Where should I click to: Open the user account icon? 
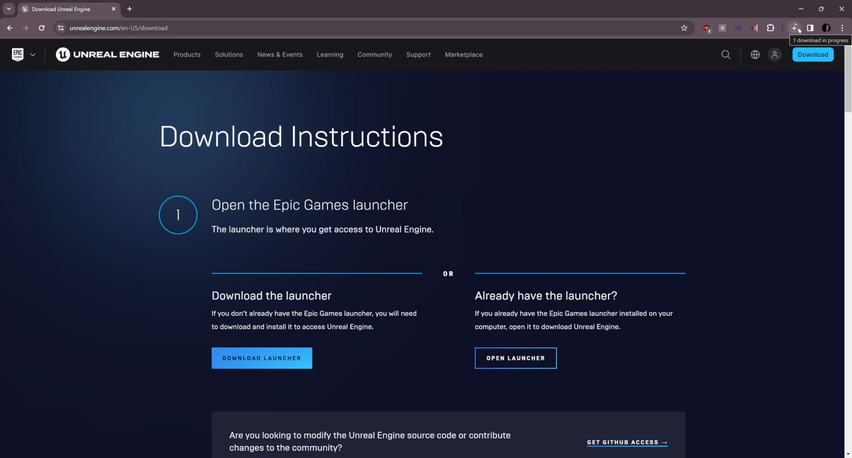[x=774, y=54]
